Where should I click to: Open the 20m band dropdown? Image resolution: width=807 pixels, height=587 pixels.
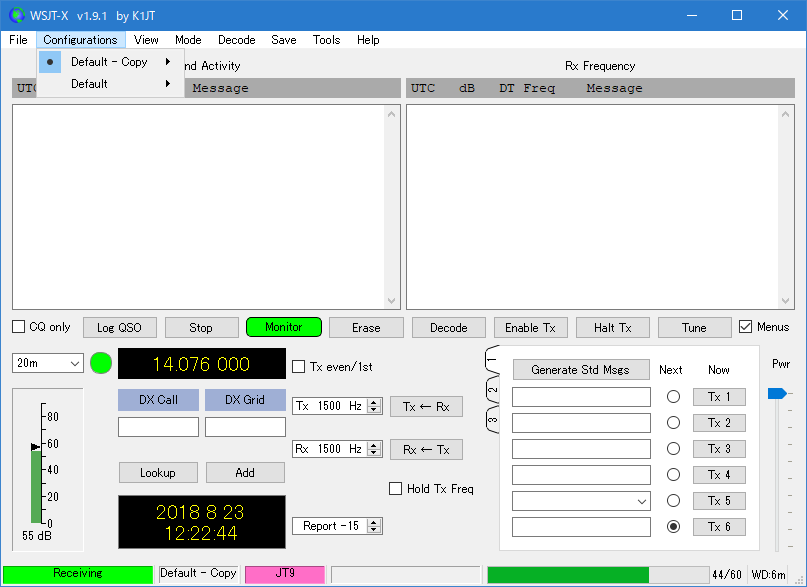pos(47,363)
